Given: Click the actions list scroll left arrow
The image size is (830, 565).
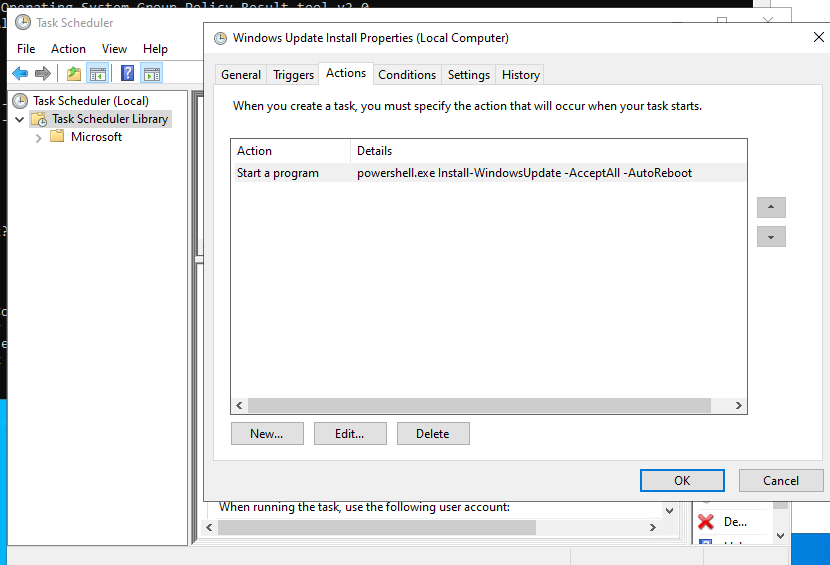Looking at the screenshot, I should pos(239,406).
